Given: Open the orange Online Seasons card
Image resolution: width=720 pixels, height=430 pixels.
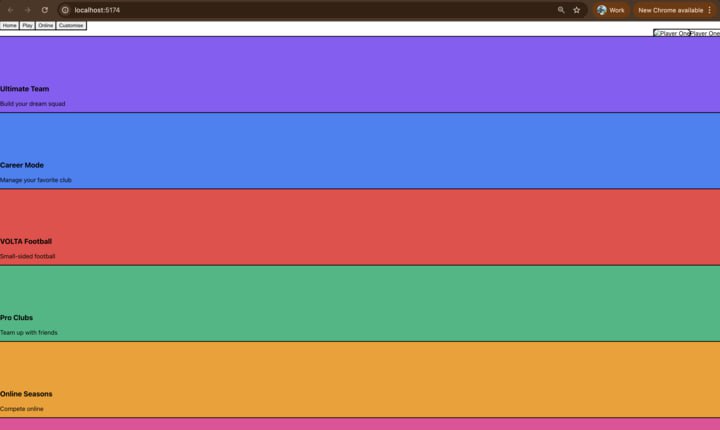Looking at the screenshot, I should 360,379.
